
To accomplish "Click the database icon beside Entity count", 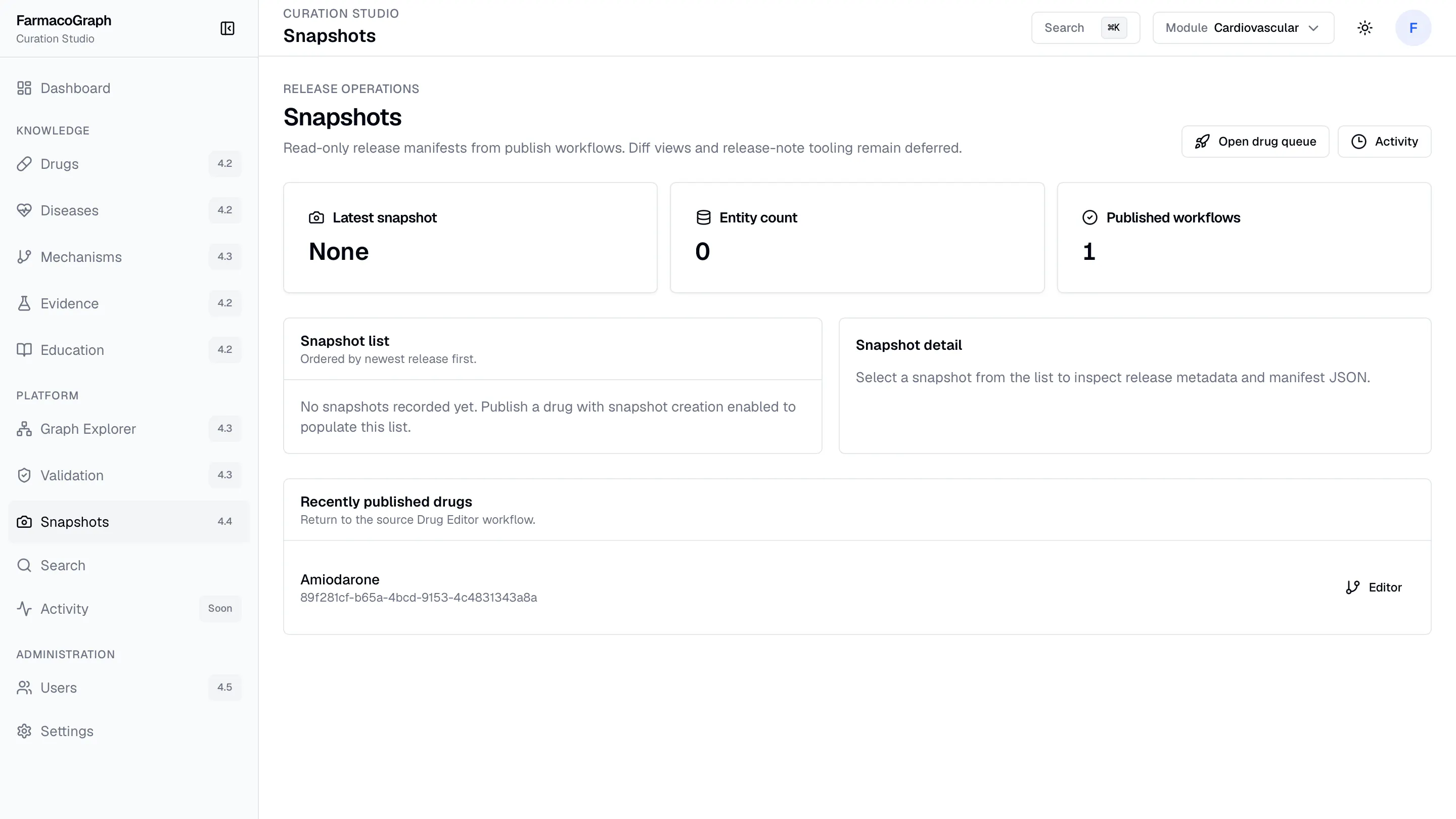I will coord(703,217).
